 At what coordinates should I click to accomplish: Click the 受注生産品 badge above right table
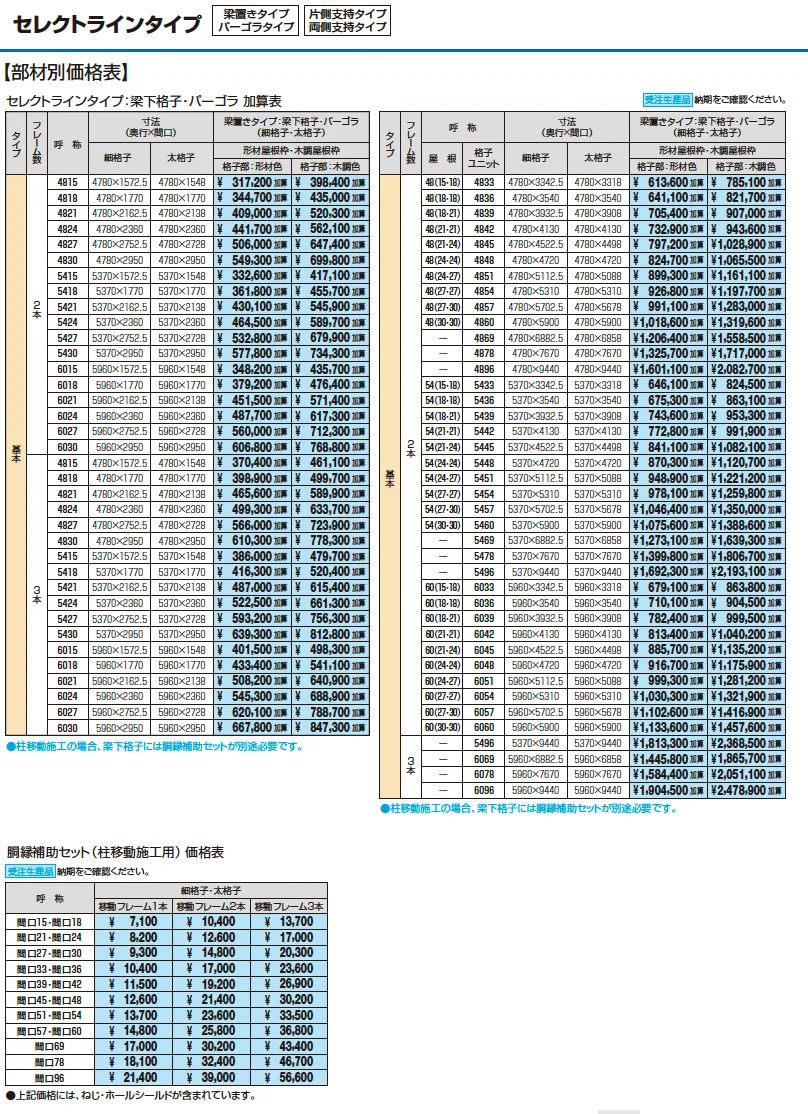pos(667,100)
